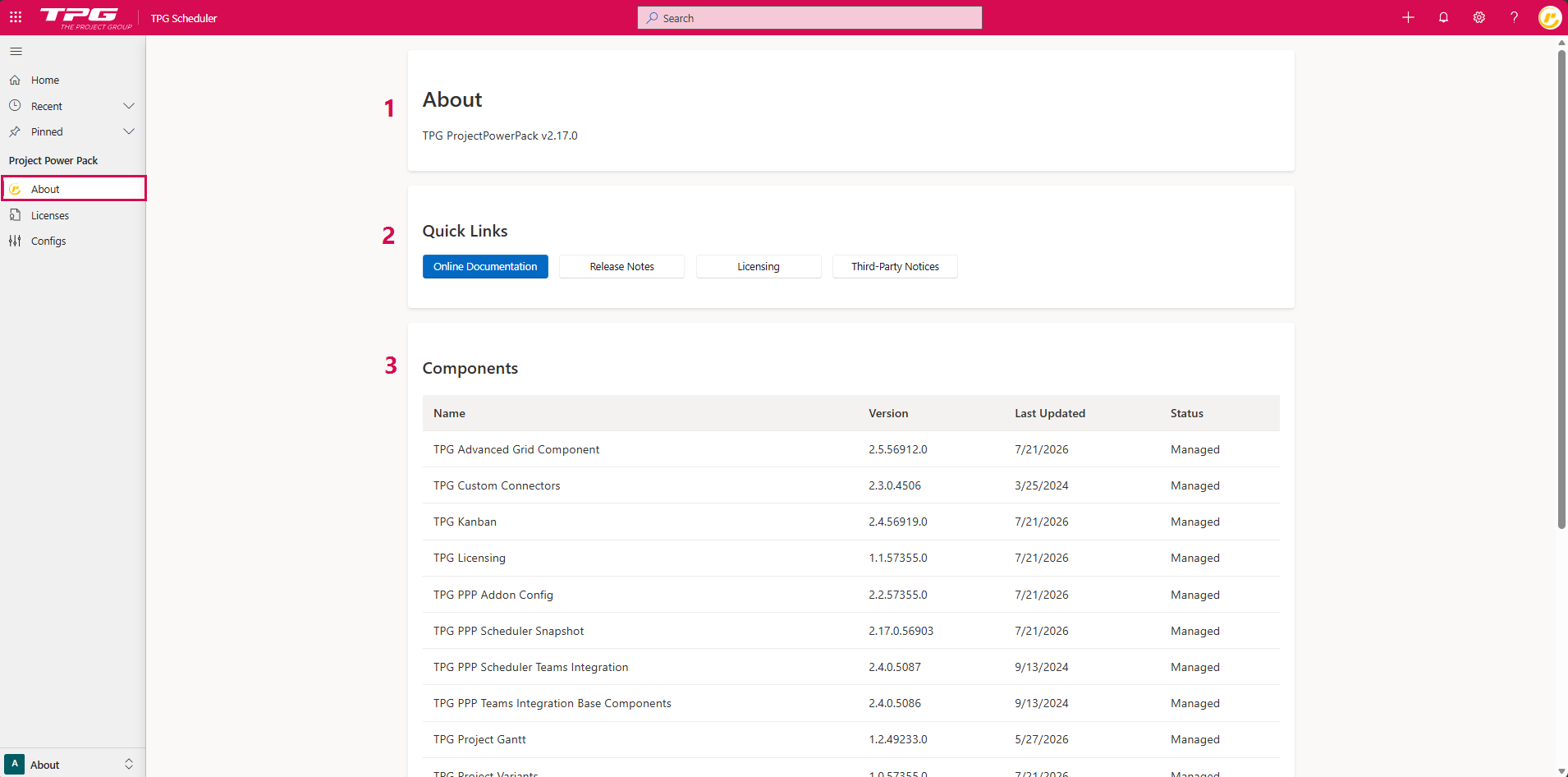Click the search magnifier icon

point(652,18)
